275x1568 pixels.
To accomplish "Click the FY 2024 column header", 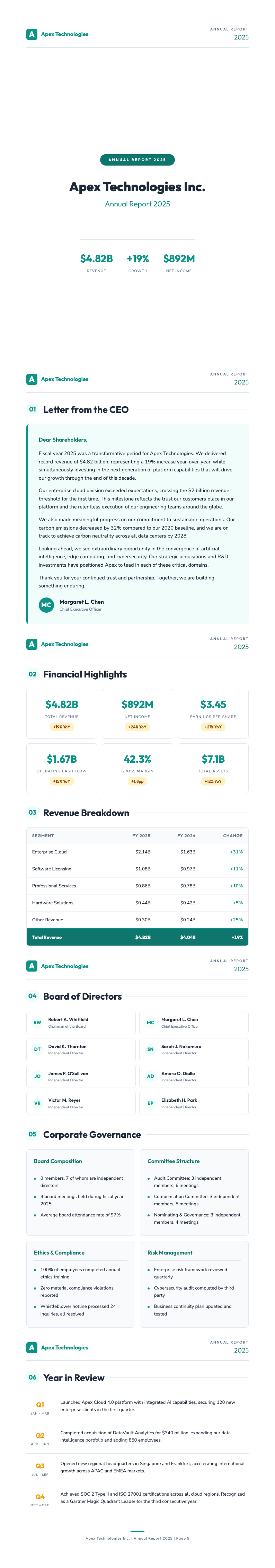I will pos(186,835).
